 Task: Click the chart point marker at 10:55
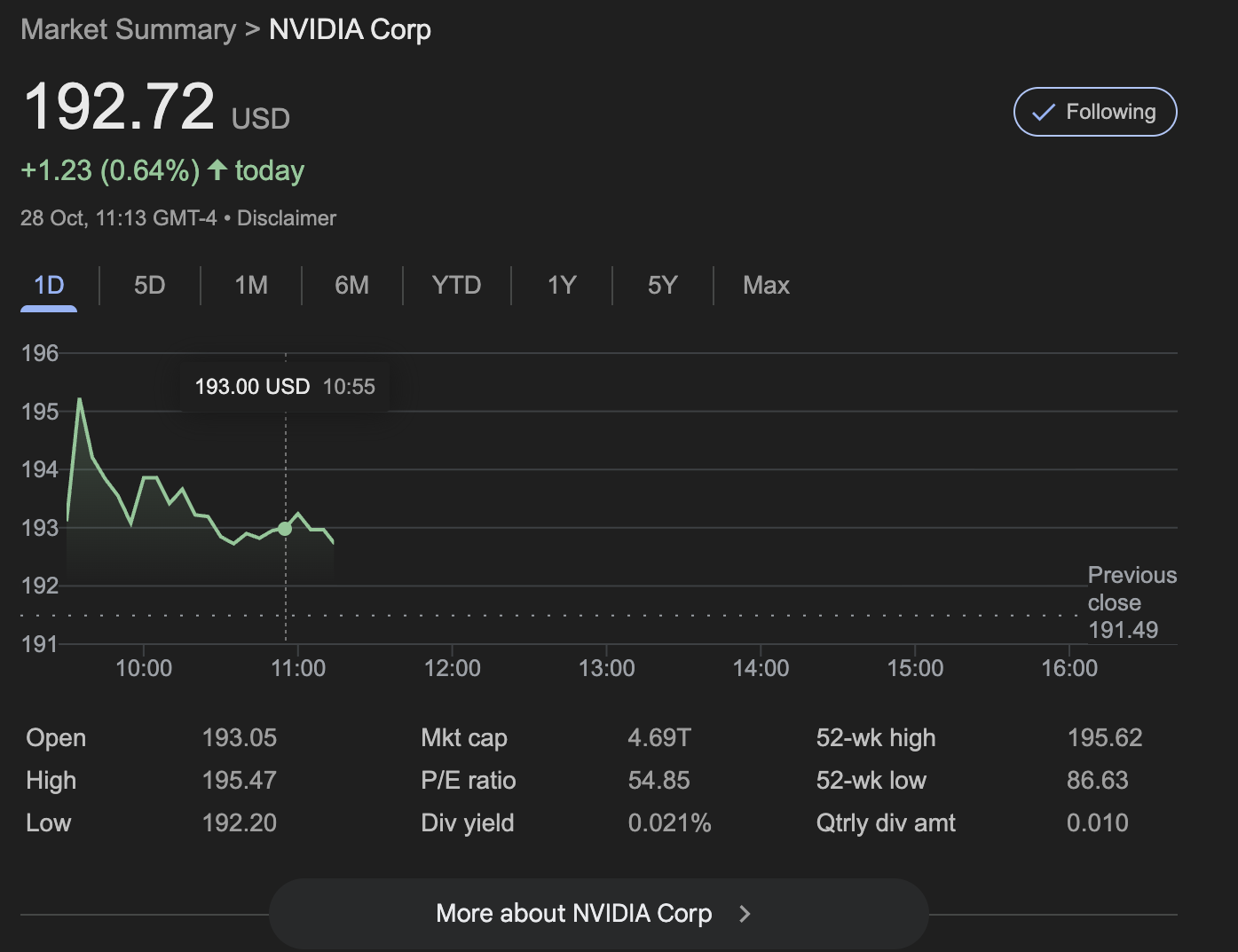(x=284, y=528)
